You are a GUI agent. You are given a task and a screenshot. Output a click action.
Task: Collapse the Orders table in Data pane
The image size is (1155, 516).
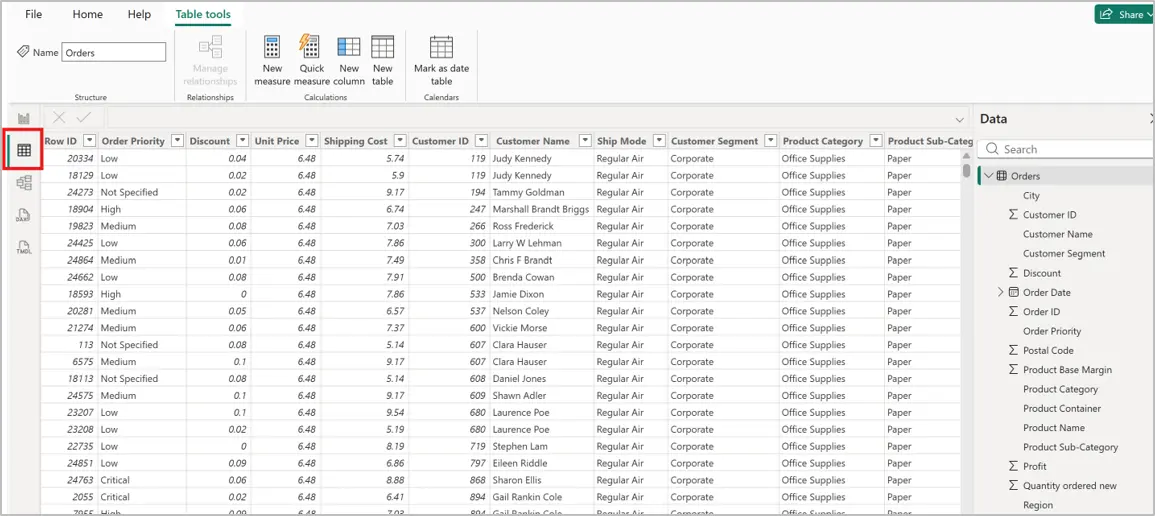click(x=989, y=176)
